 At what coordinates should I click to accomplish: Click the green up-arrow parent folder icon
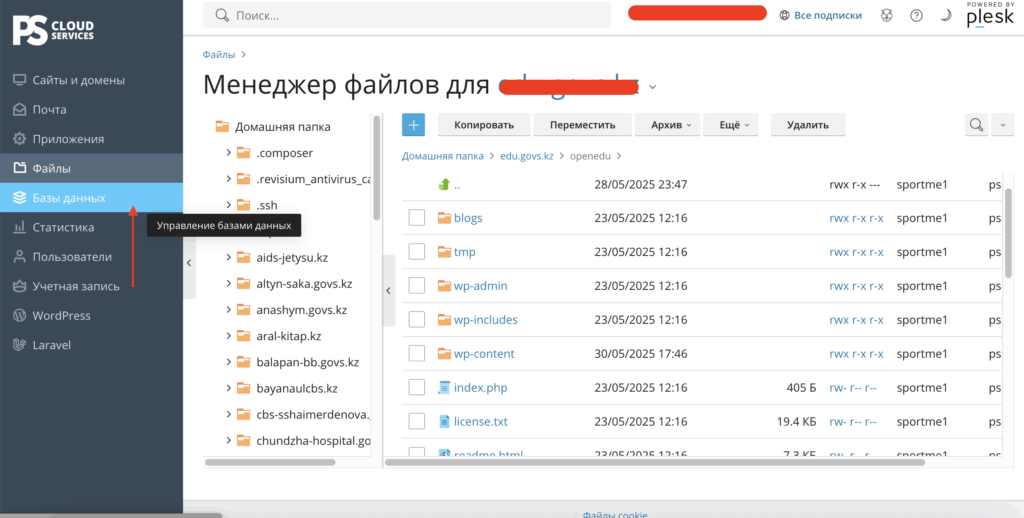(x=445, y=184)
